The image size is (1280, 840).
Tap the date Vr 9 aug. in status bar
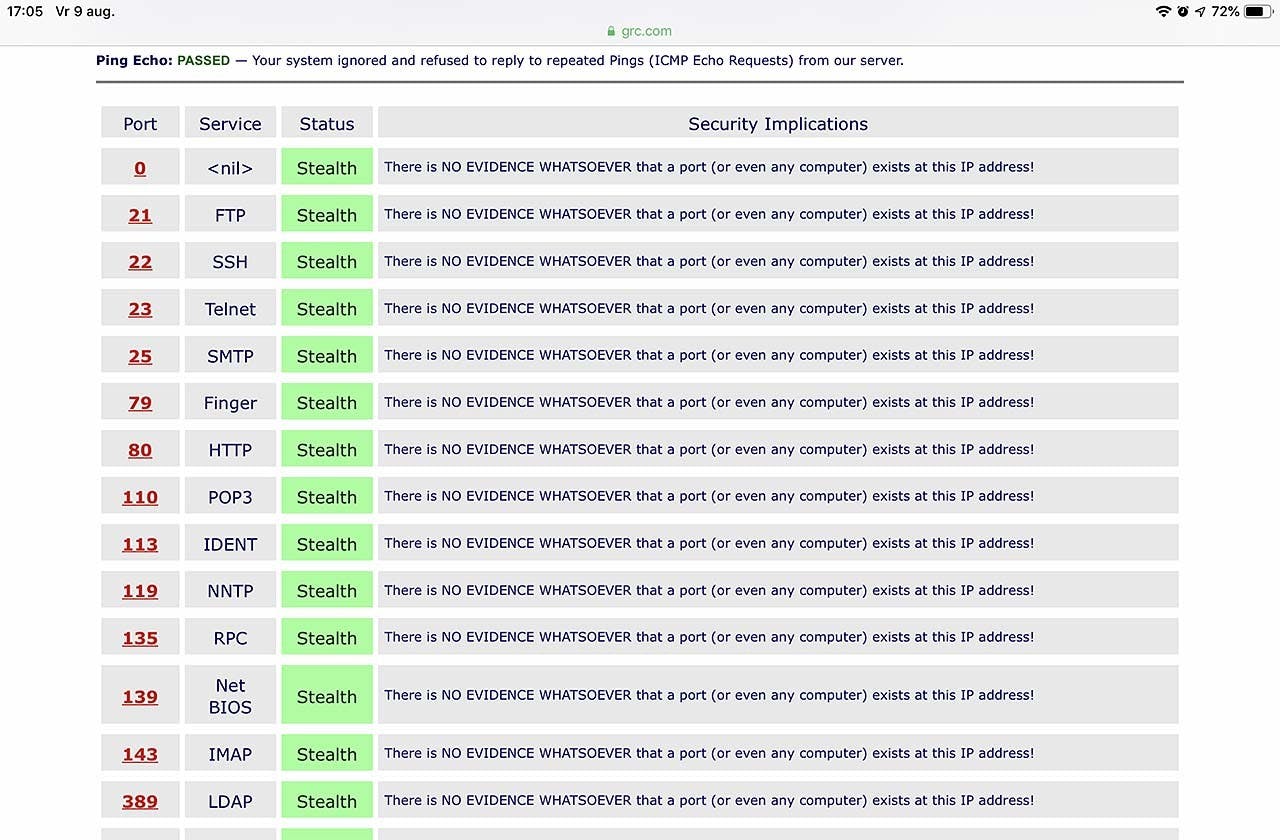tap(87, 12)
